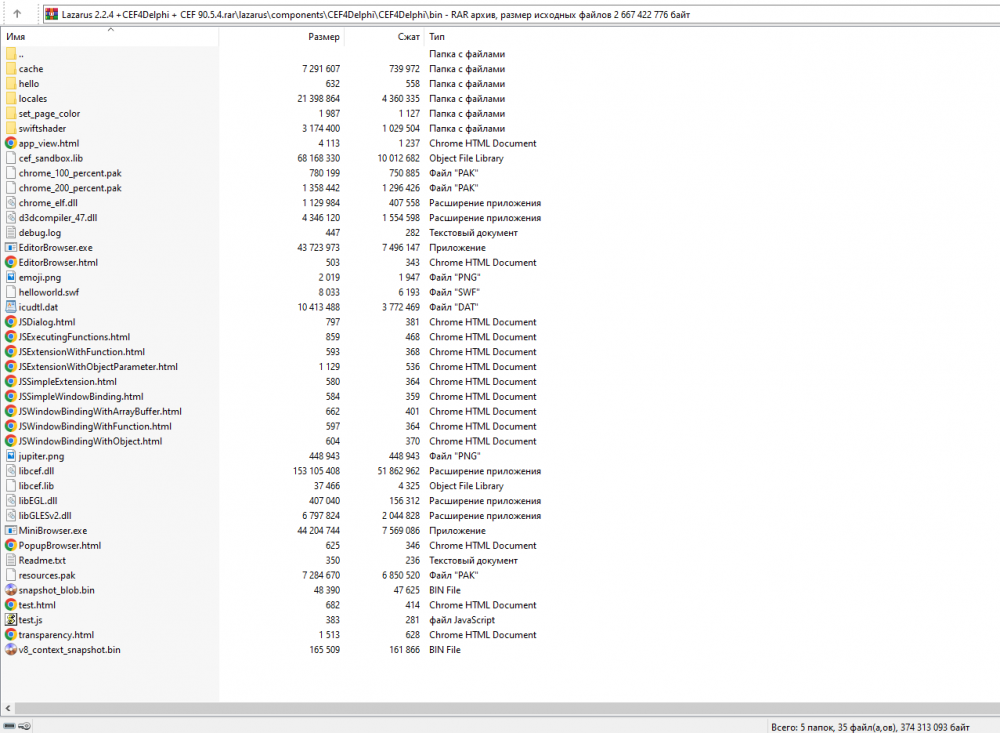Select d3dcompiler_47.dll file name

pyautogui.click(x=58, y=218)
